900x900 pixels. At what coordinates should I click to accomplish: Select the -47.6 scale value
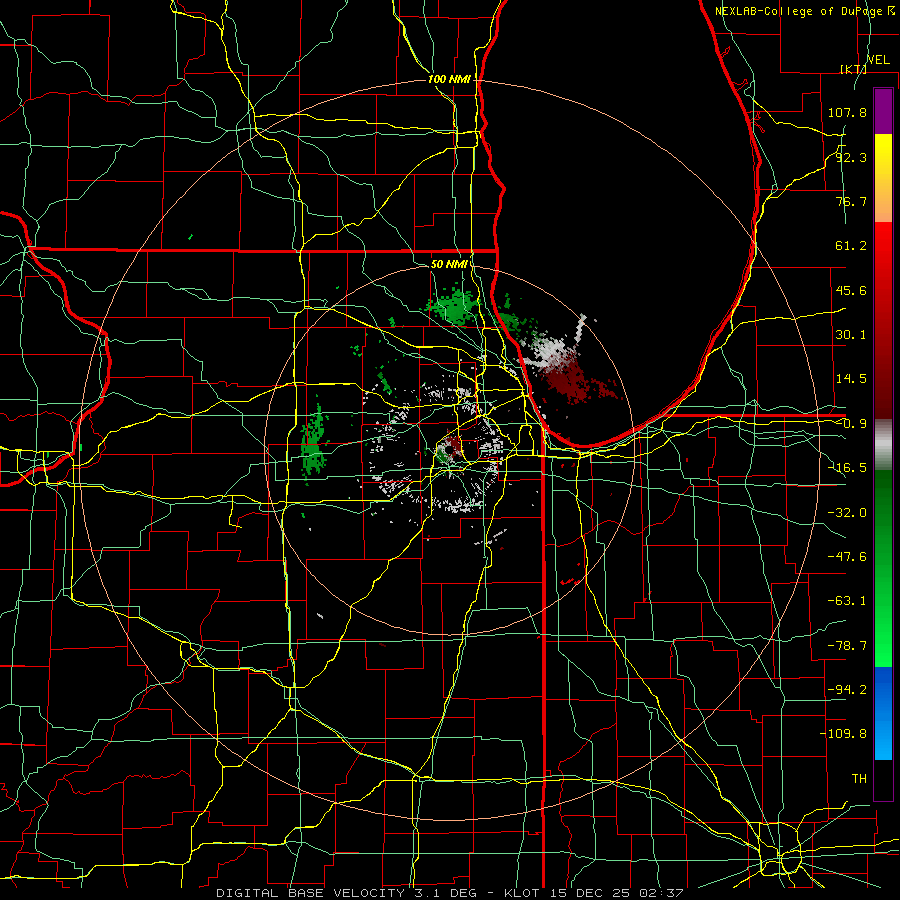pos(847,557)
